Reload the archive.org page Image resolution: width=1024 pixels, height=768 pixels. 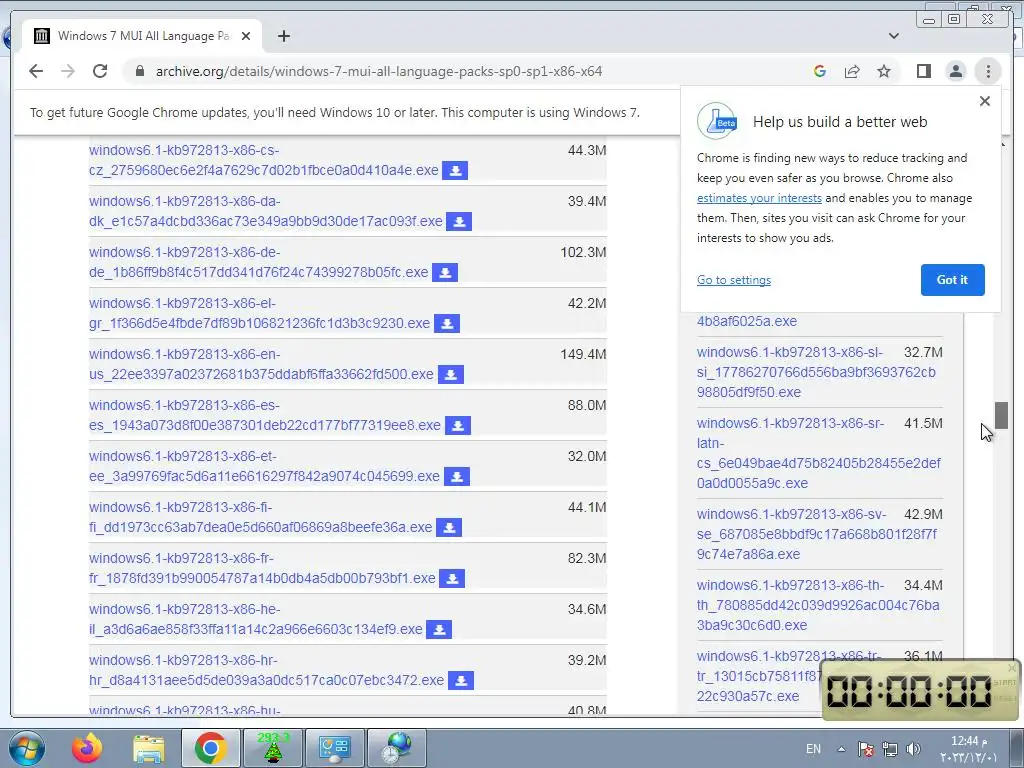click(x=100, y=71)
